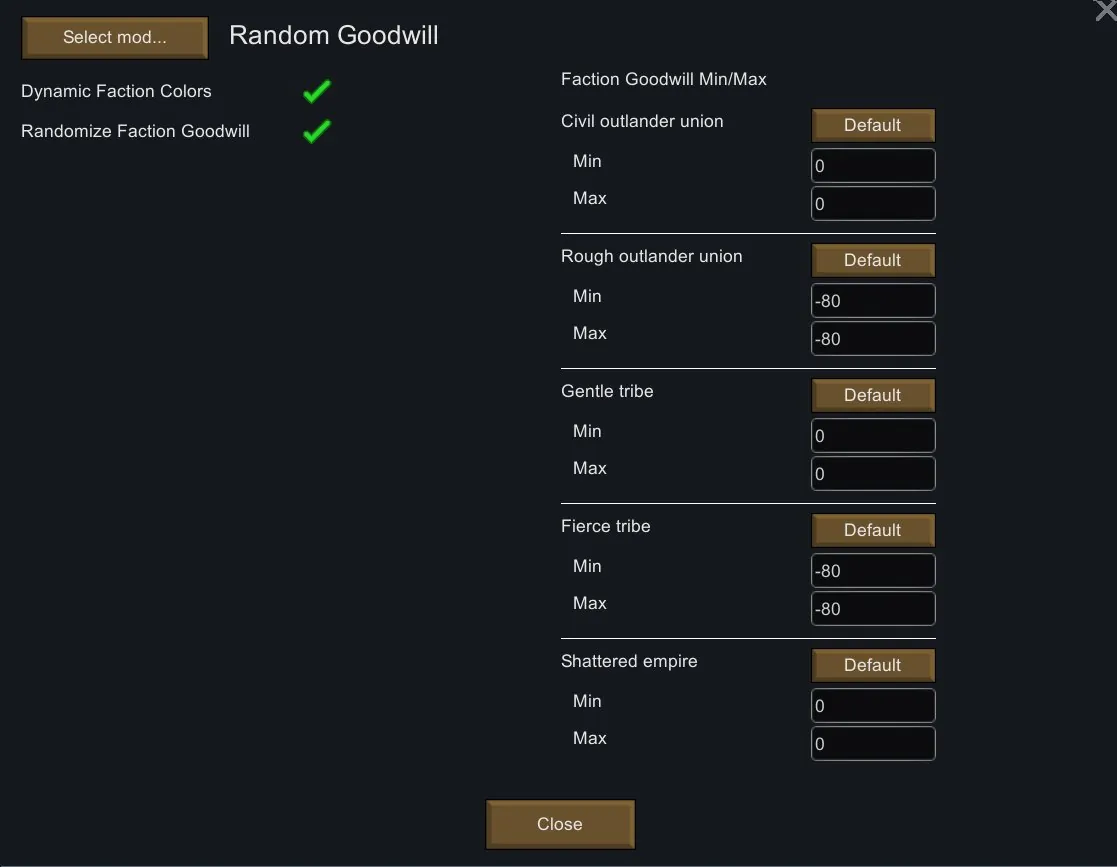The image size is (1117, 867).
Task: Edit Rough outlander union Min value
Action: point(872,301)
